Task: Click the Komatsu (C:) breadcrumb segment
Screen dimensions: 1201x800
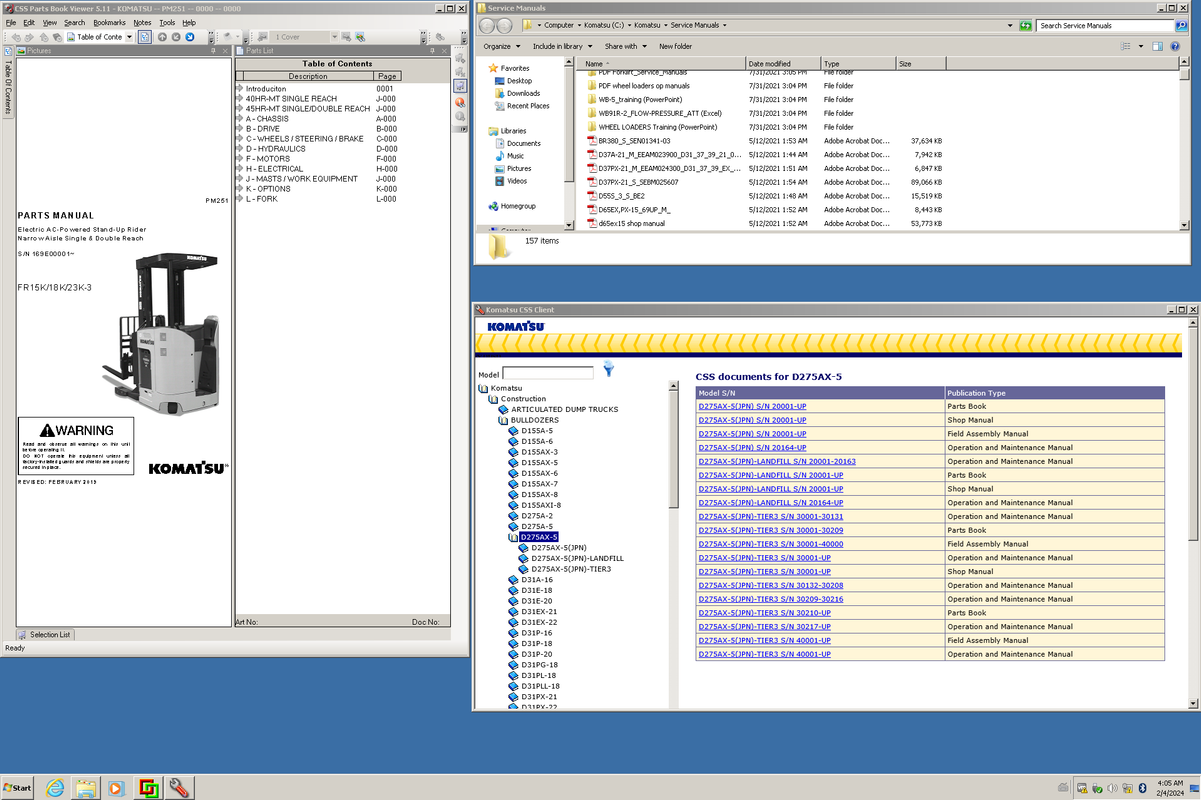Action: tap(604, 25)
